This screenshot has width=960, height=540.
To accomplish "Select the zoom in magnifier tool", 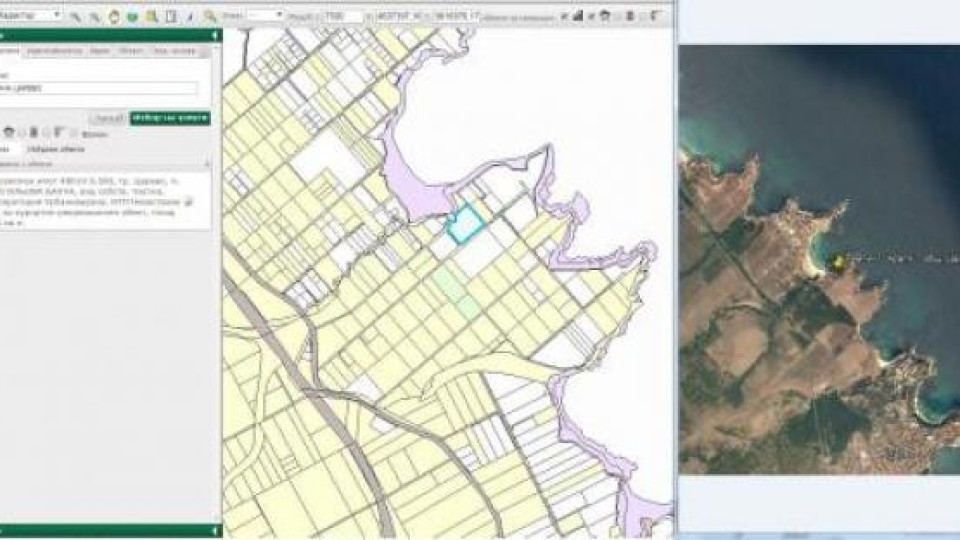I will pos(76,16).
